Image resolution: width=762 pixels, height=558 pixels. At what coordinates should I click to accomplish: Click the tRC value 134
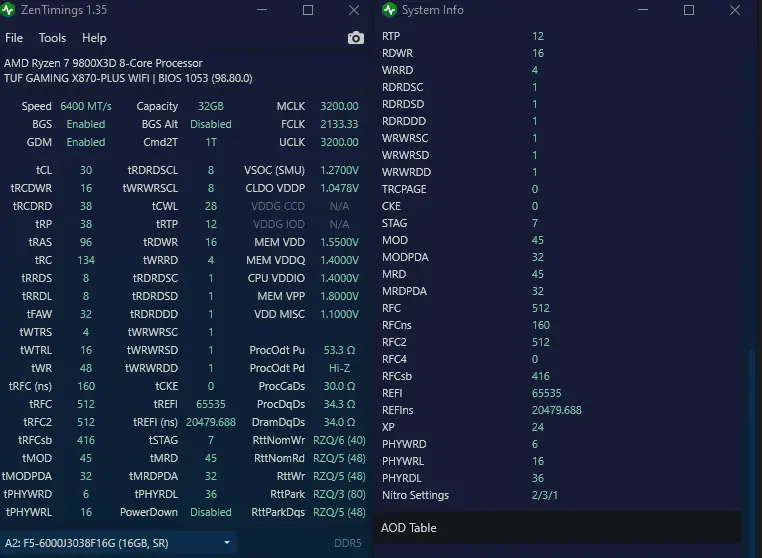click(86, 260)
